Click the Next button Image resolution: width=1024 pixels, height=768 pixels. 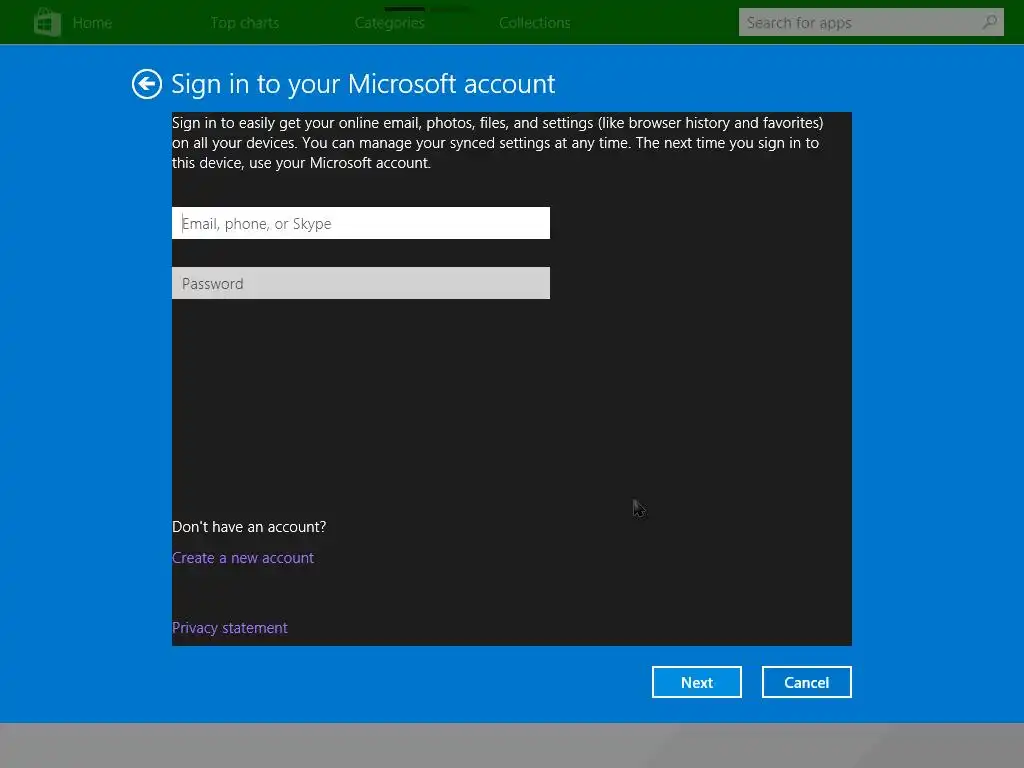pos(697,682)
